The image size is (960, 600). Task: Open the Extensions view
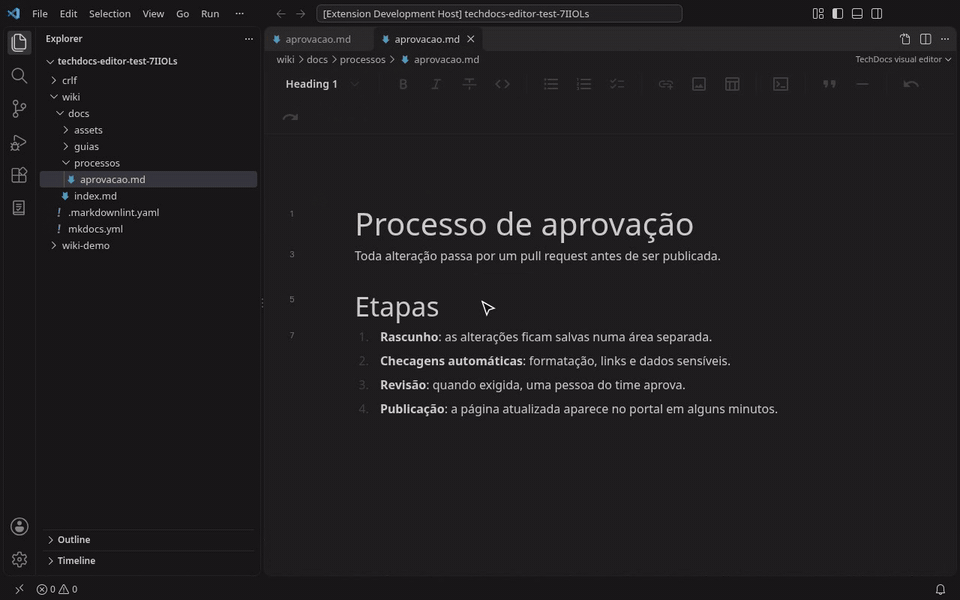(x=19, y=175)
